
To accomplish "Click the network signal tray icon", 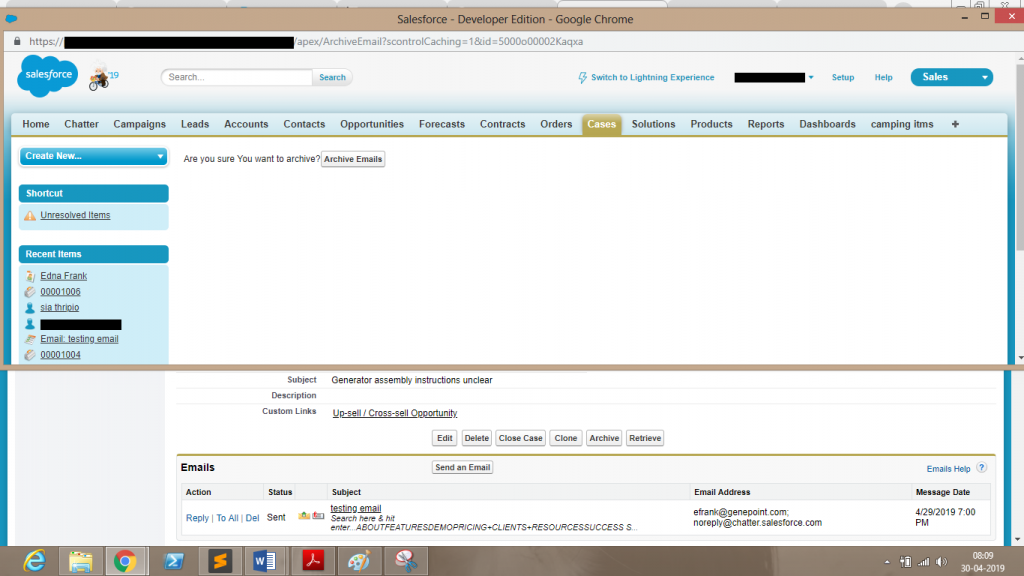I will [x=923, y=562].
